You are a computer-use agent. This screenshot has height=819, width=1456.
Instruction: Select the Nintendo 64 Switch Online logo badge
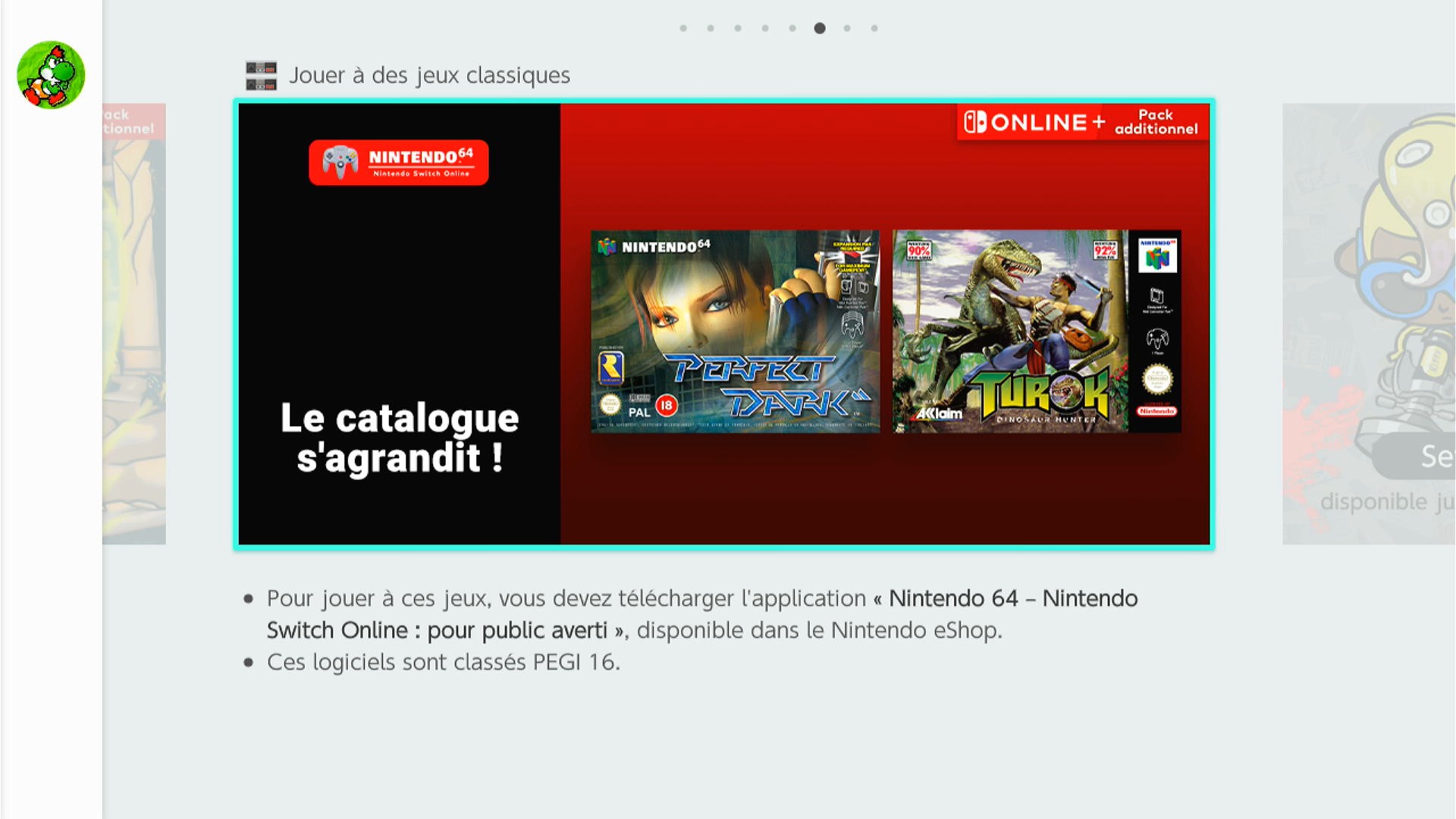(399, 162)
